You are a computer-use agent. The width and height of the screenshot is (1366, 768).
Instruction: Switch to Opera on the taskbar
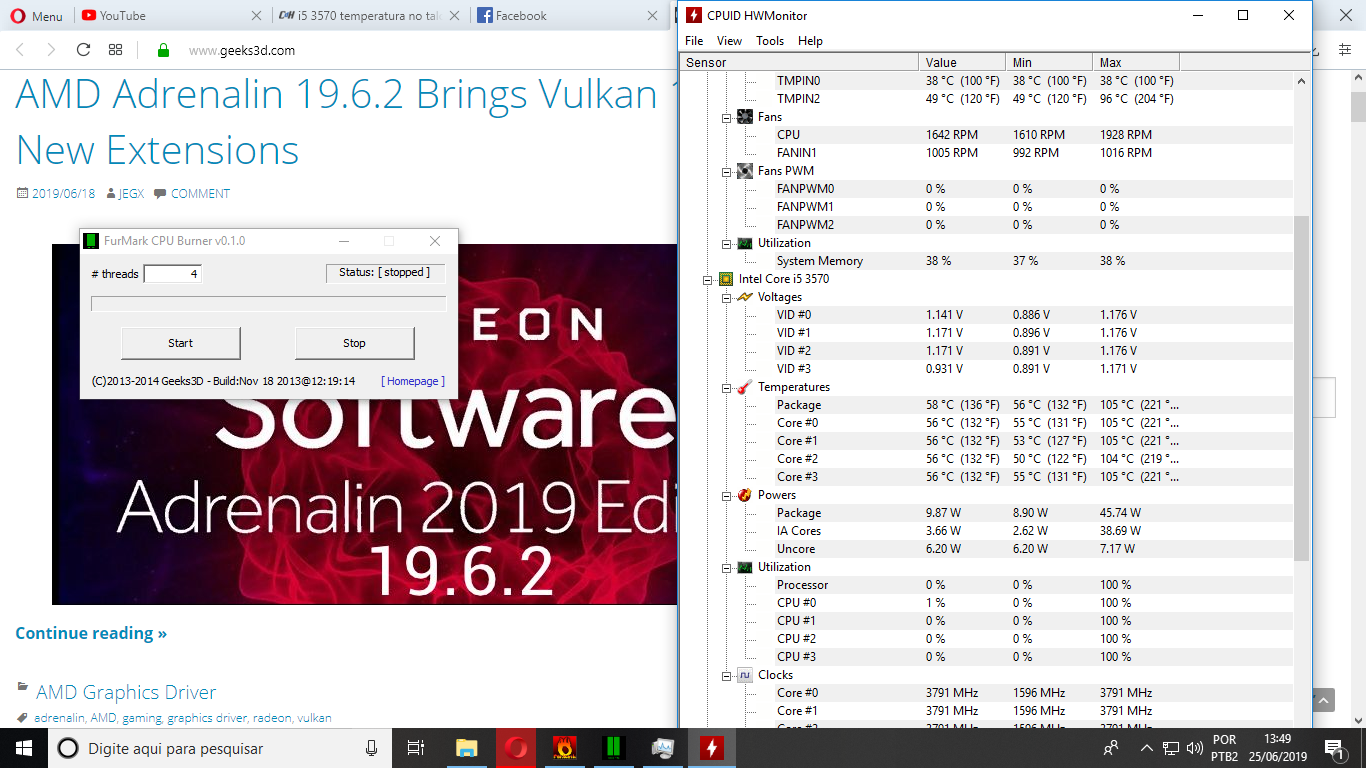point(516,748)
